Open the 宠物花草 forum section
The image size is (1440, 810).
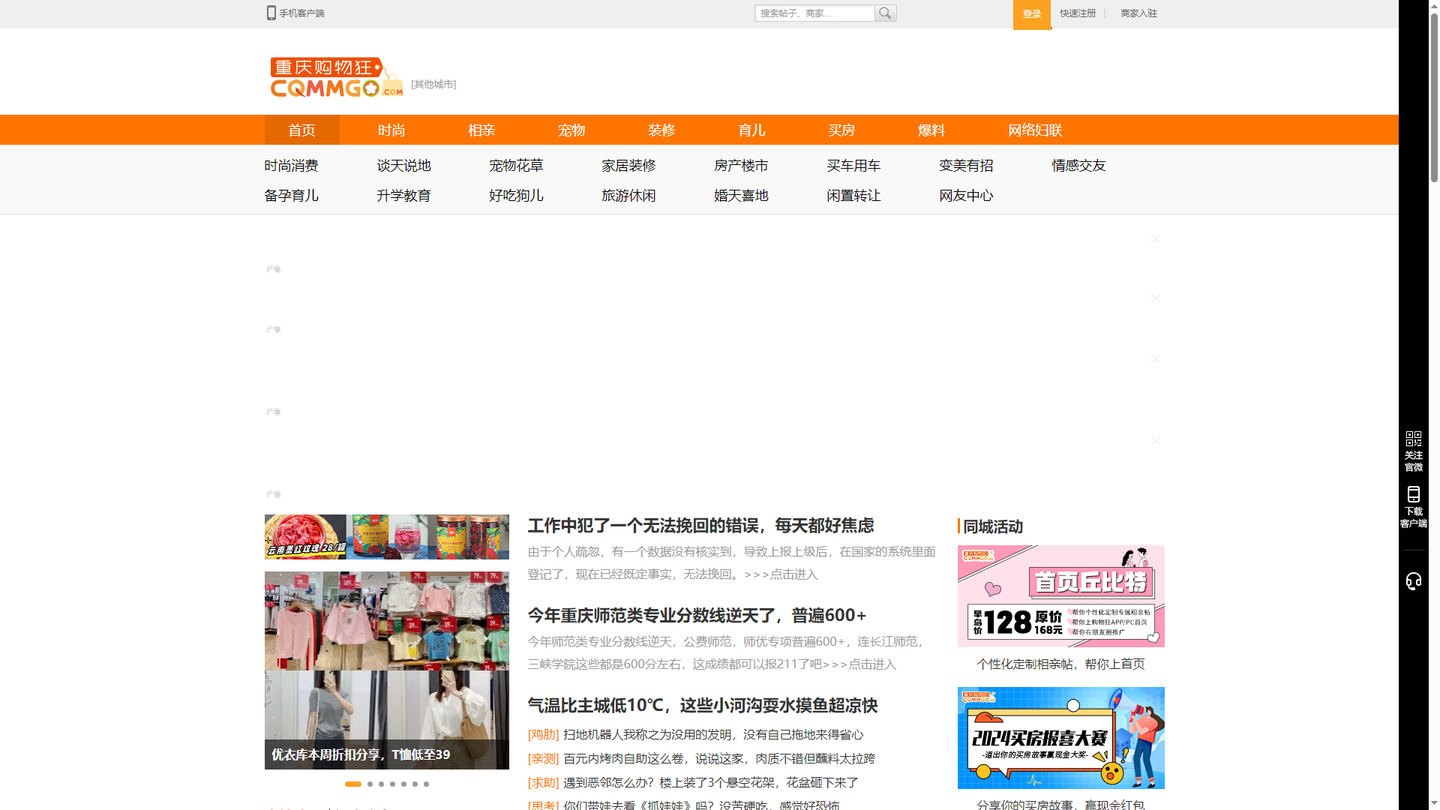click(x=516, y=166)
